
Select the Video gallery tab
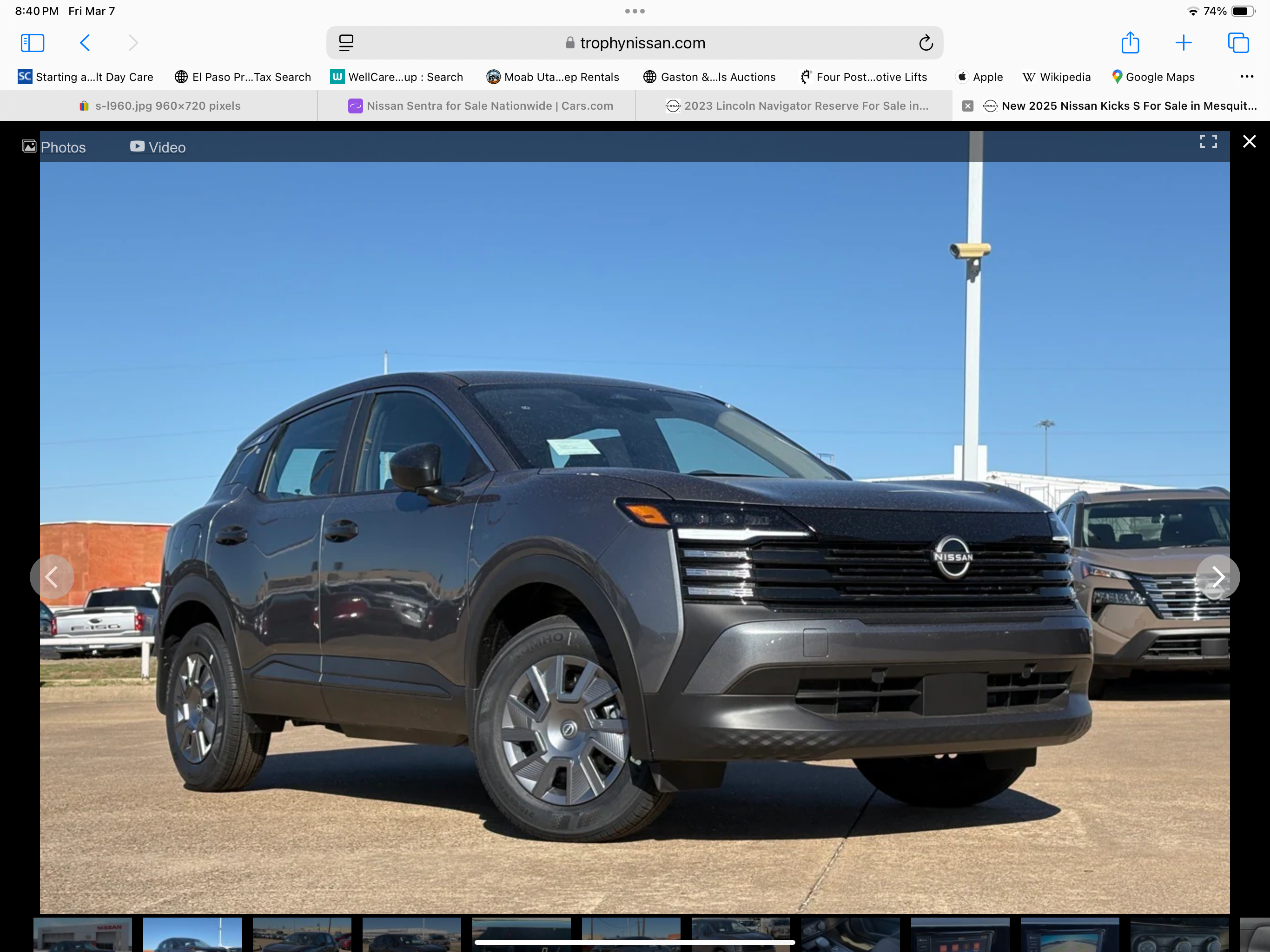(x=158, y=147)
